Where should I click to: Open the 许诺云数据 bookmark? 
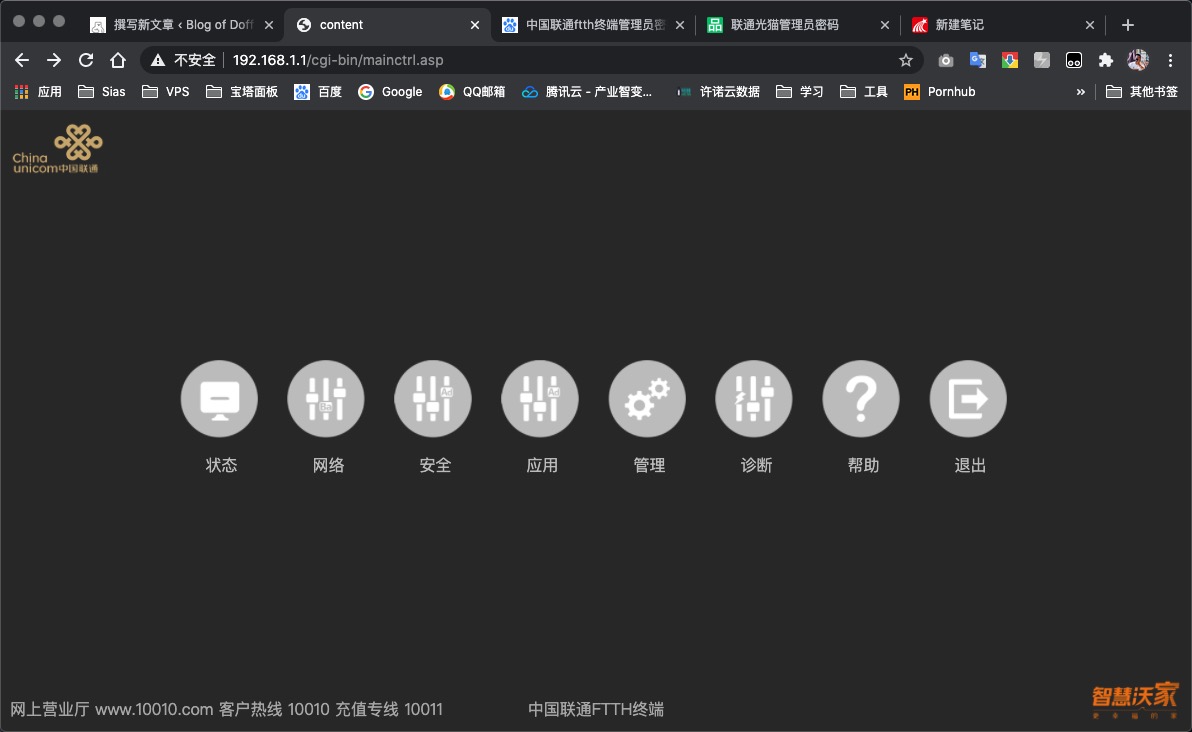718,92
